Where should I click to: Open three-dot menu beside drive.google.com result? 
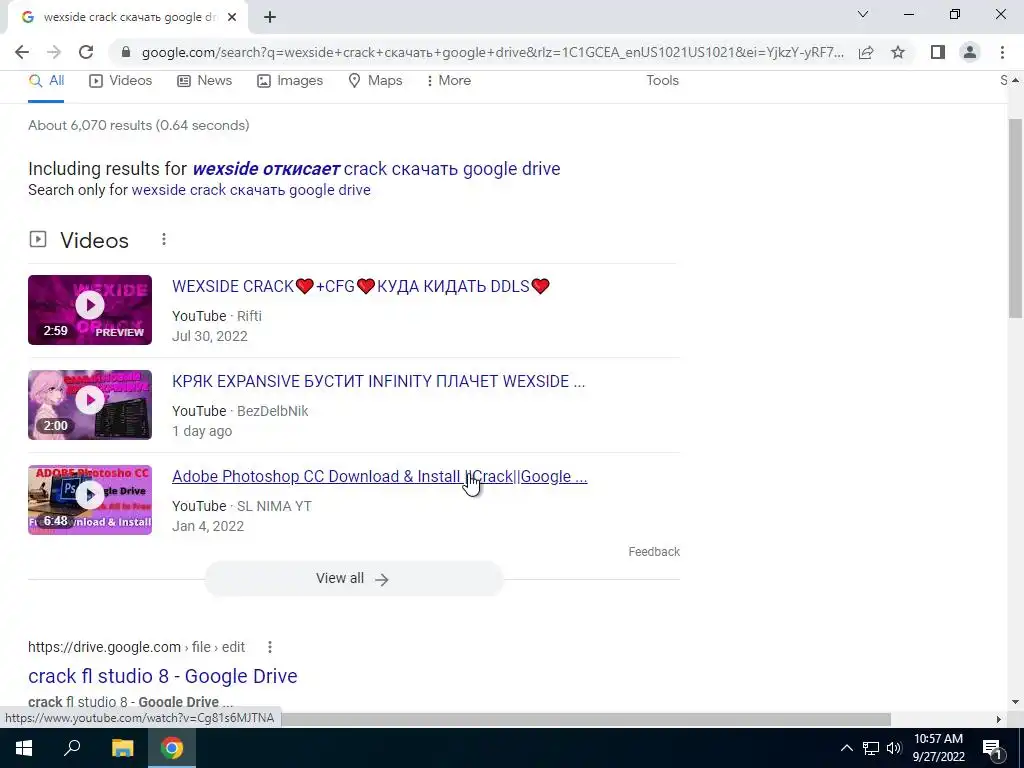pyautogui.click(x=270, y=647)
